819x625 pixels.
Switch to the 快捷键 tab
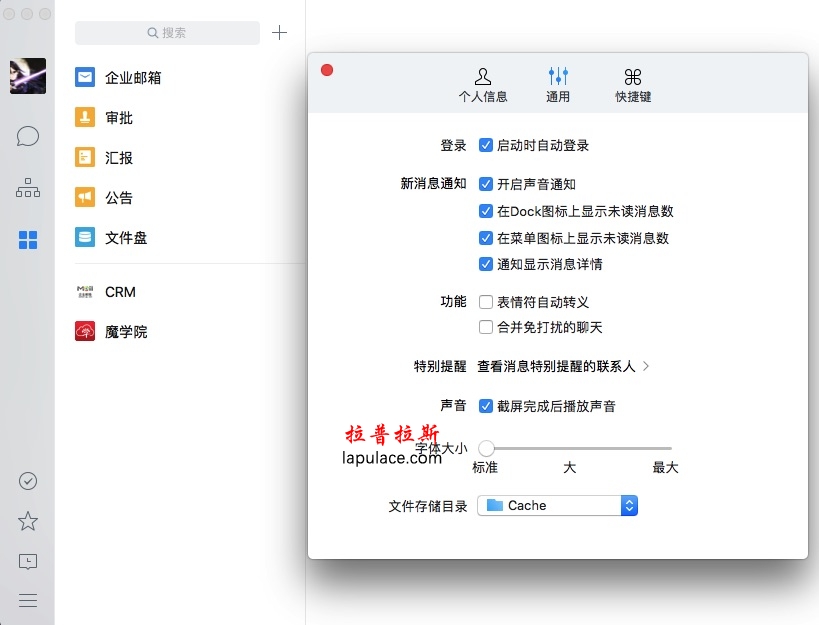tap(633, 85)
